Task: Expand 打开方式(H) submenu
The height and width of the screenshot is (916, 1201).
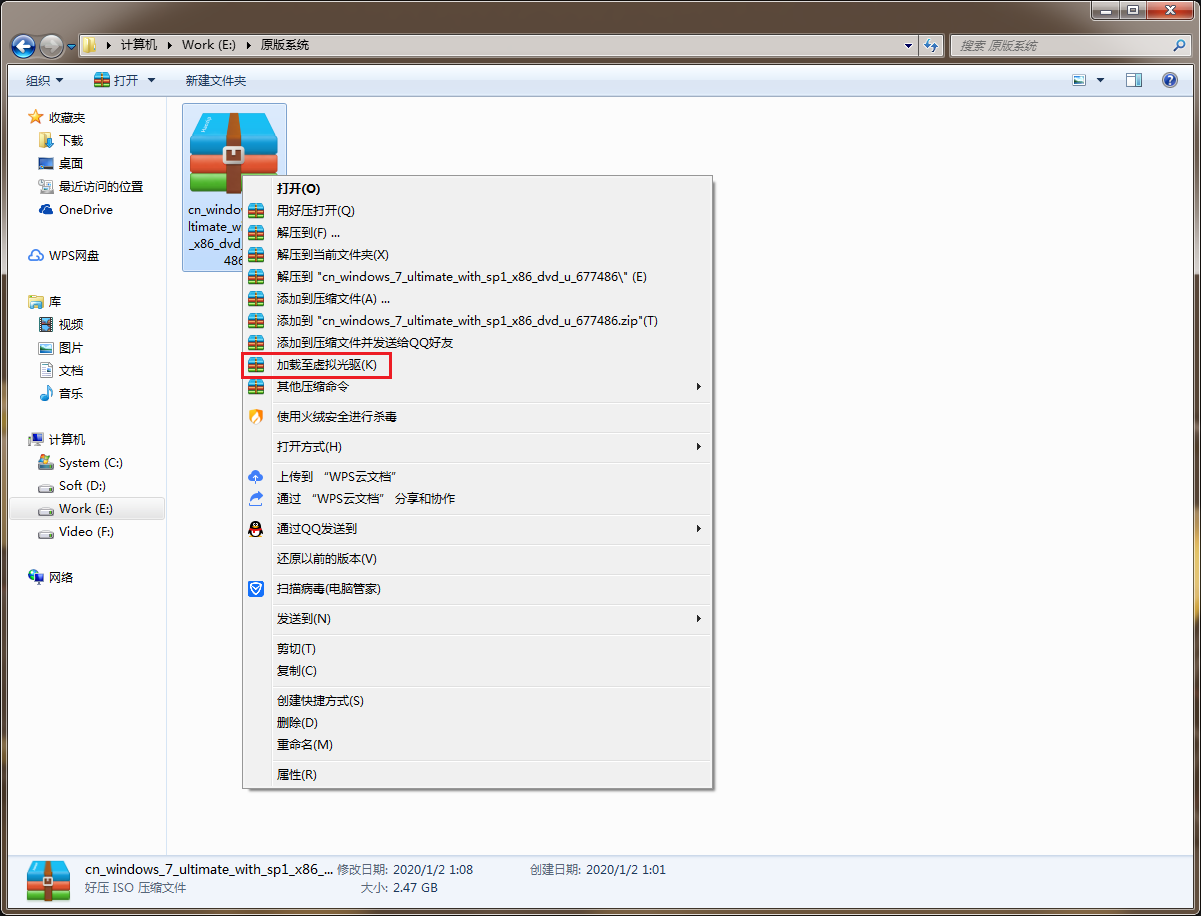Action: pyautogui.click(x=478, y=446)
